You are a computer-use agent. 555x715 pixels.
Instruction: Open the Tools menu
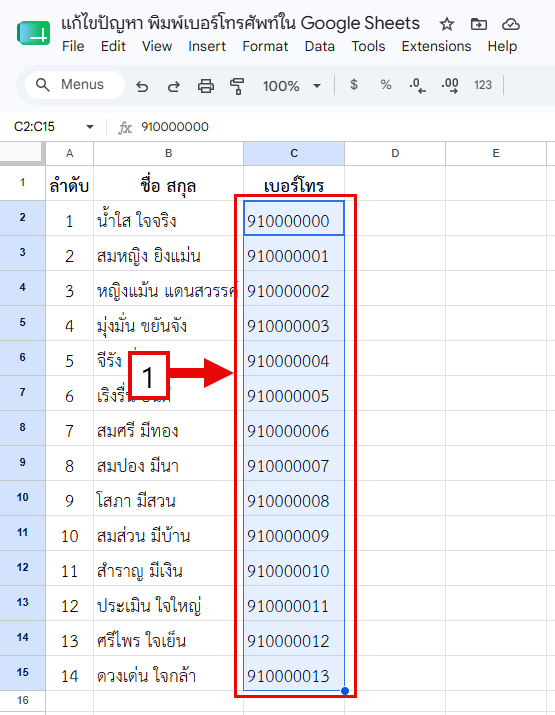(368, 47)
